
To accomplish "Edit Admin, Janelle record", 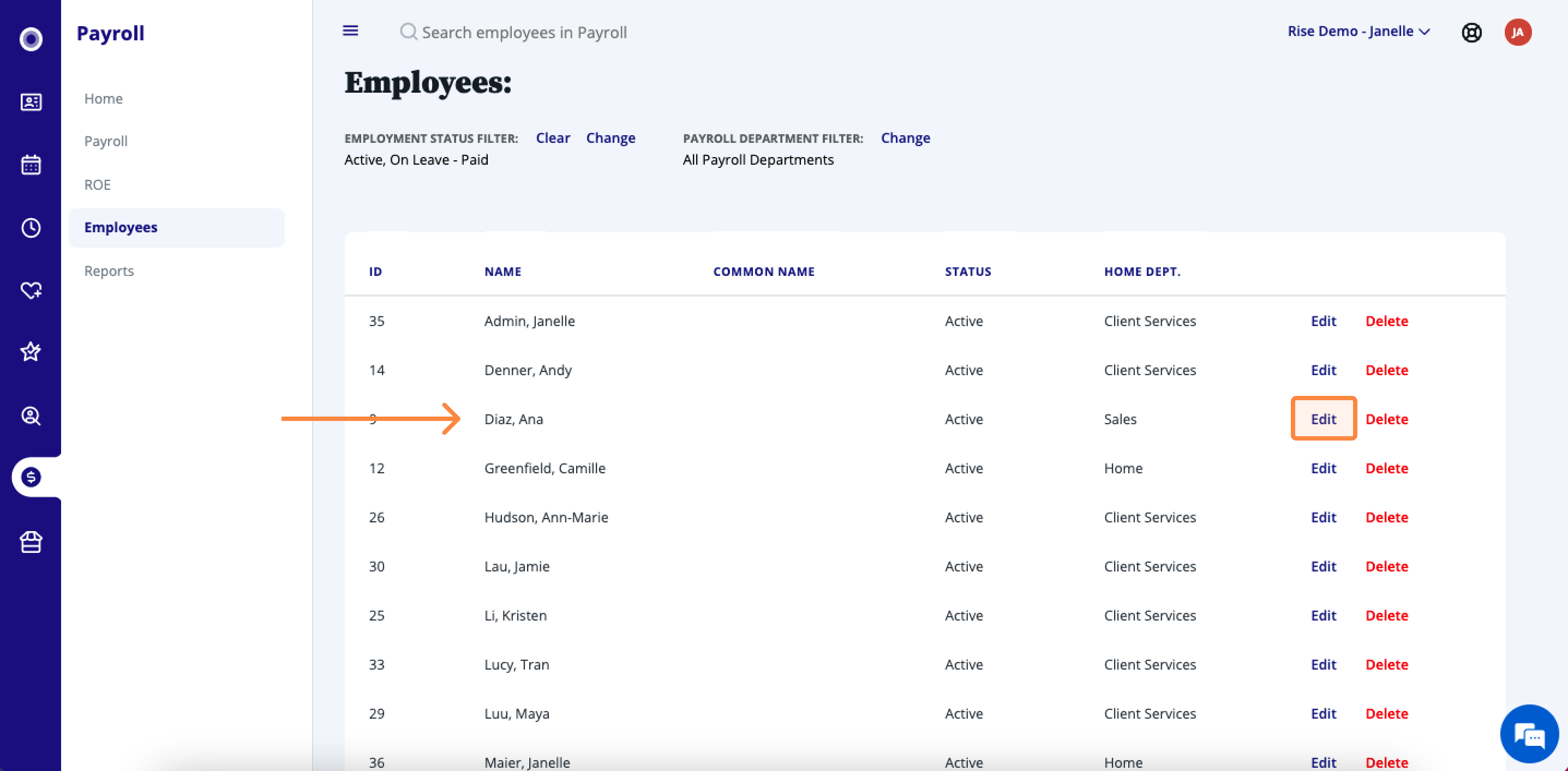I will (1323, 321).
